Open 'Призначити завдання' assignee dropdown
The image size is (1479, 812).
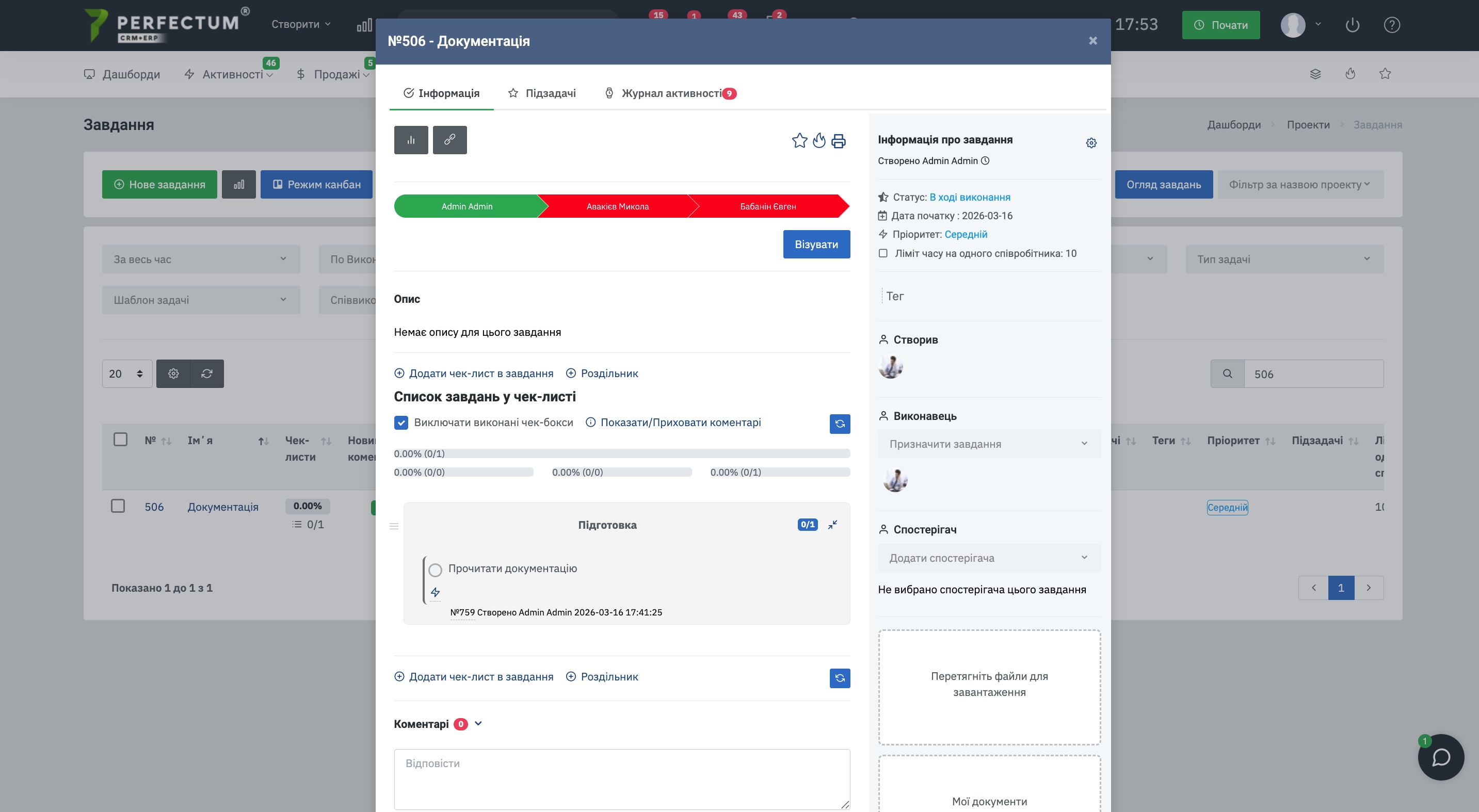click(x=989, y=444)
